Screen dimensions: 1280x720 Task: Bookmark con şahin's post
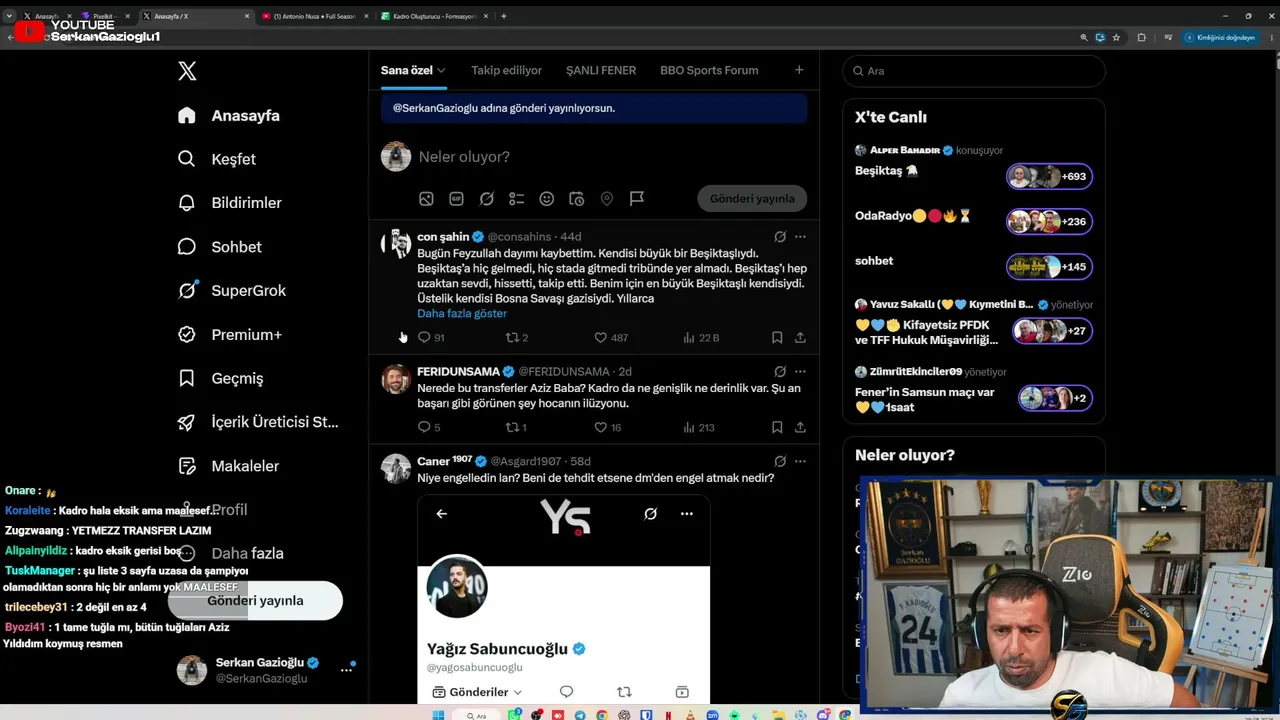(777, 338)
